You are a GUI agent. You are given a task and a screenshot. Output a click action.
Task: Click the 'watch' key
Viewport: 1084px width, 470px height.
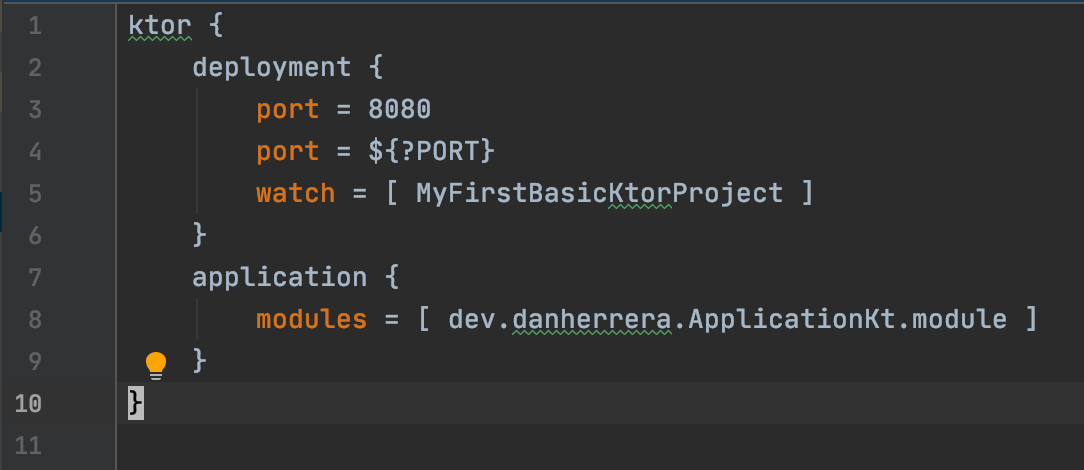click(296, 194)
